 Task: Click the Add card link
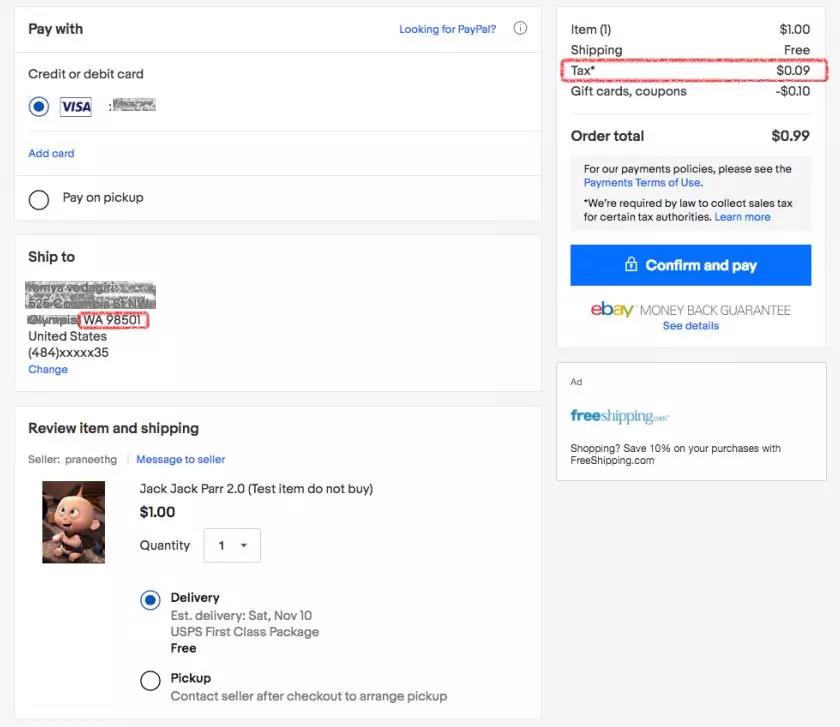tap(51, 153)
